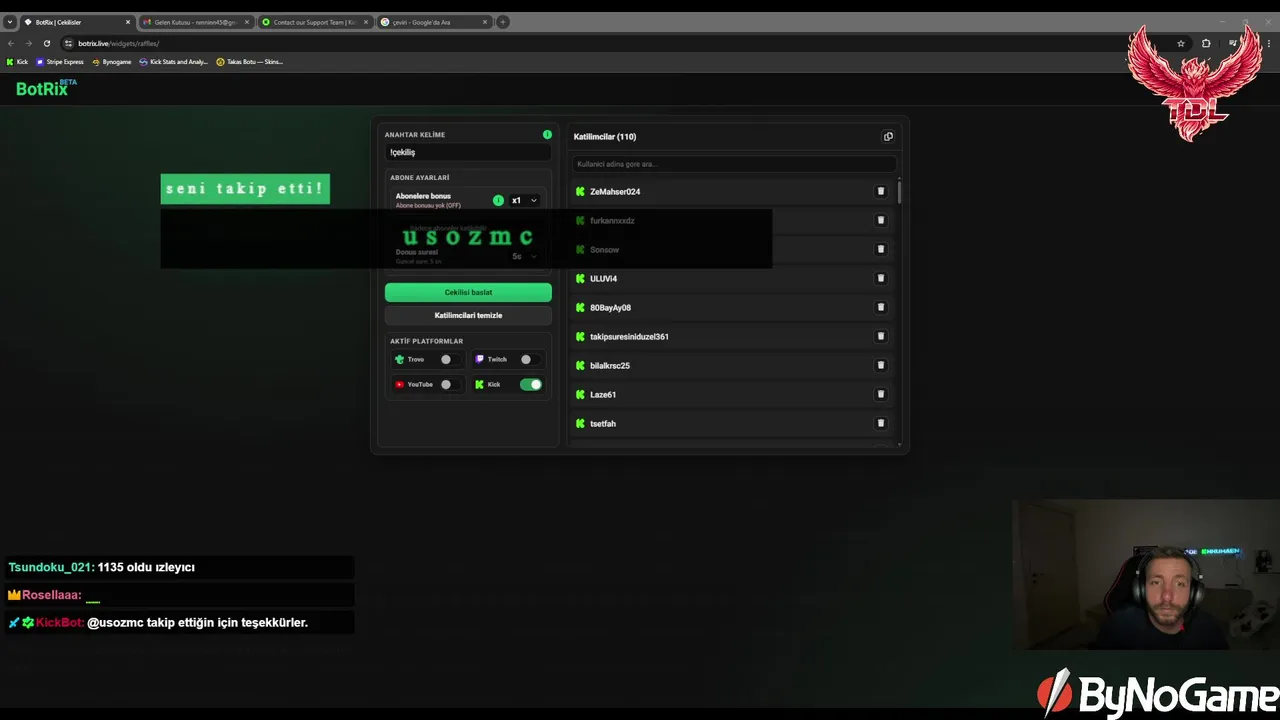This screenshot has width=1280, height=720.
Task: Select participant name ZeMahser024
Action: coord(615,191)
